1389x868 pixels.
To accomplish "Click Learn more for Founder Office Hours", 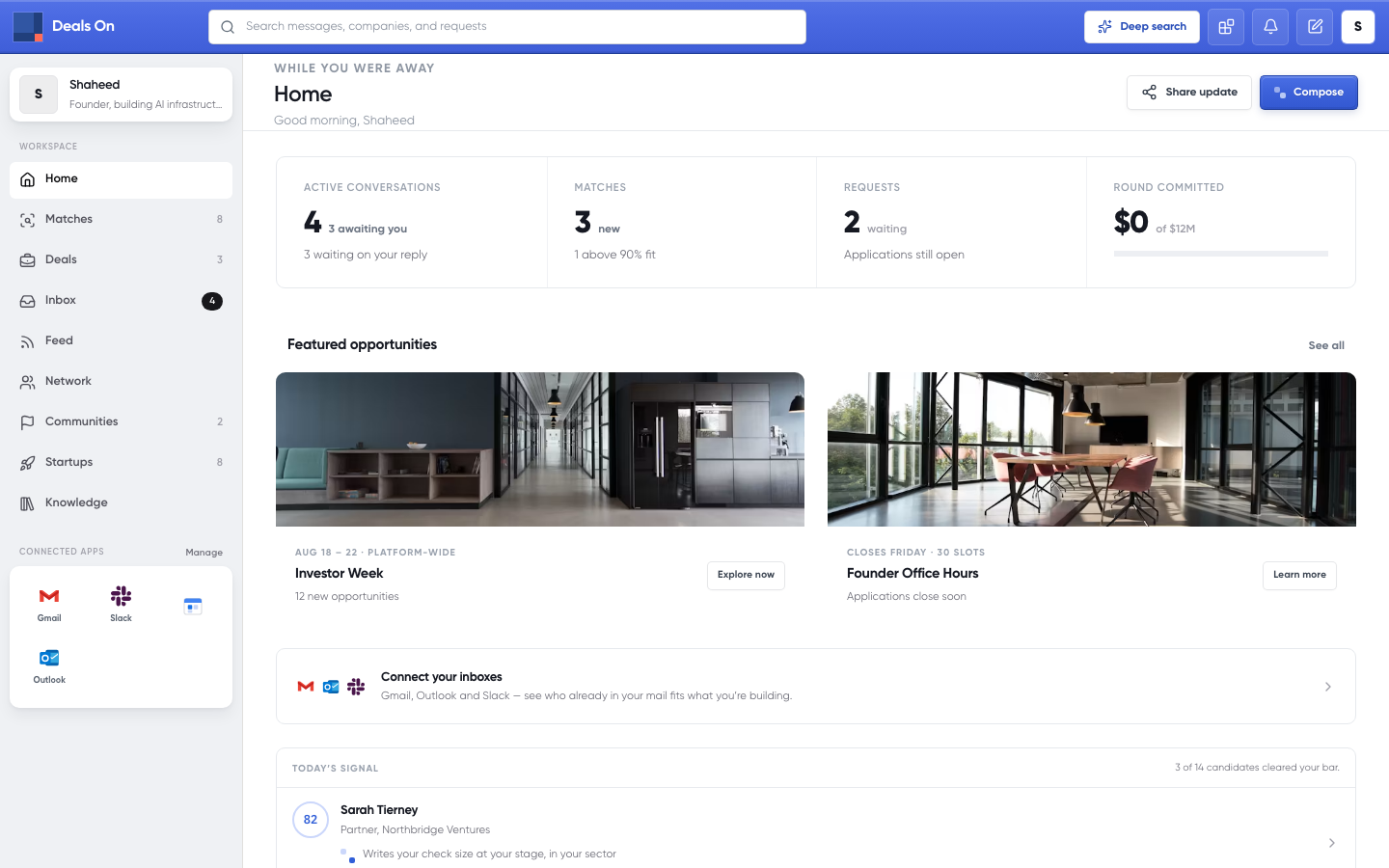I will (1299, 575).
